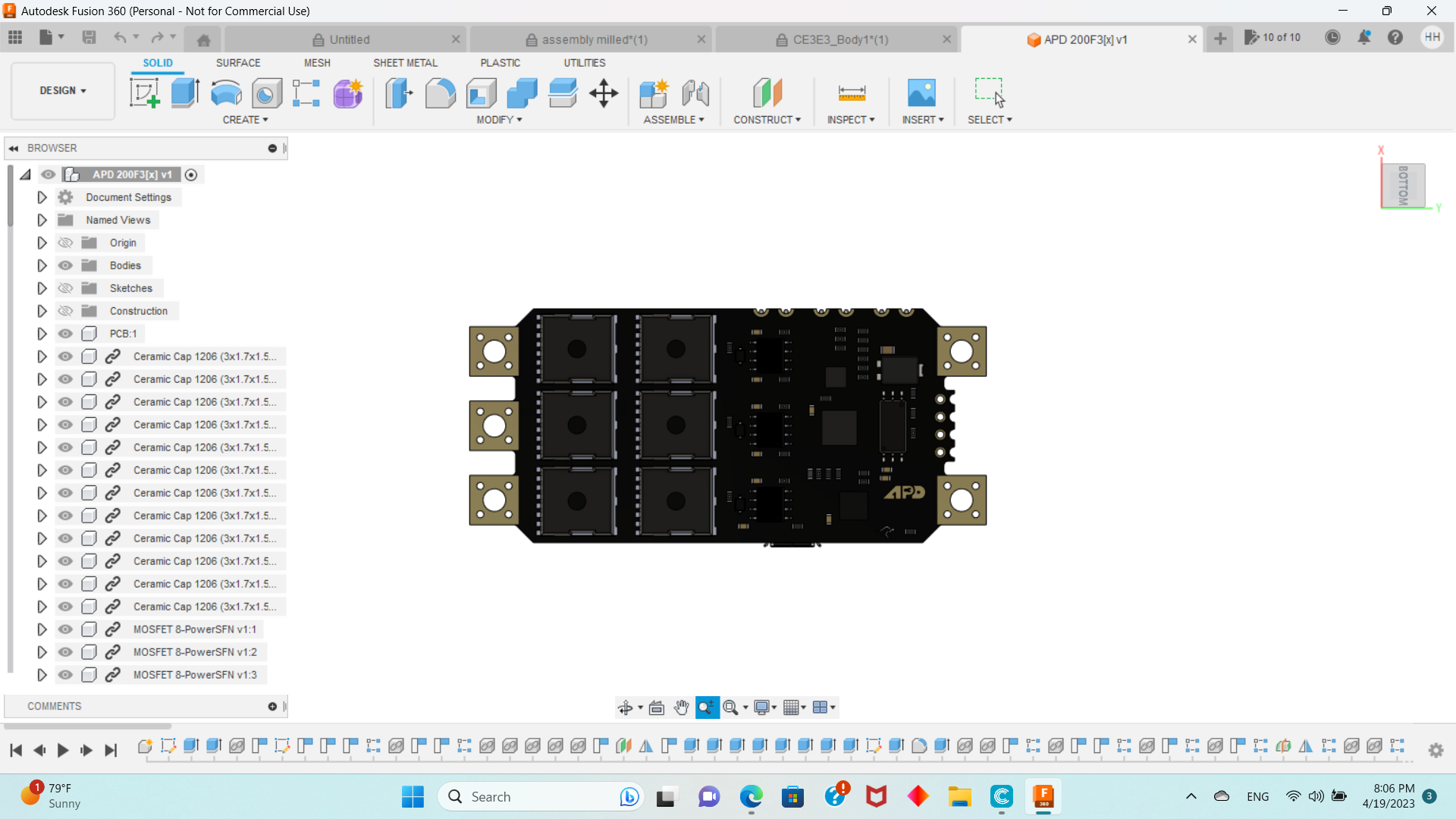This screenshot has width=1456, height=819.
Task: Open the DESIGN workspace dropdown
Action: (63, 90)
